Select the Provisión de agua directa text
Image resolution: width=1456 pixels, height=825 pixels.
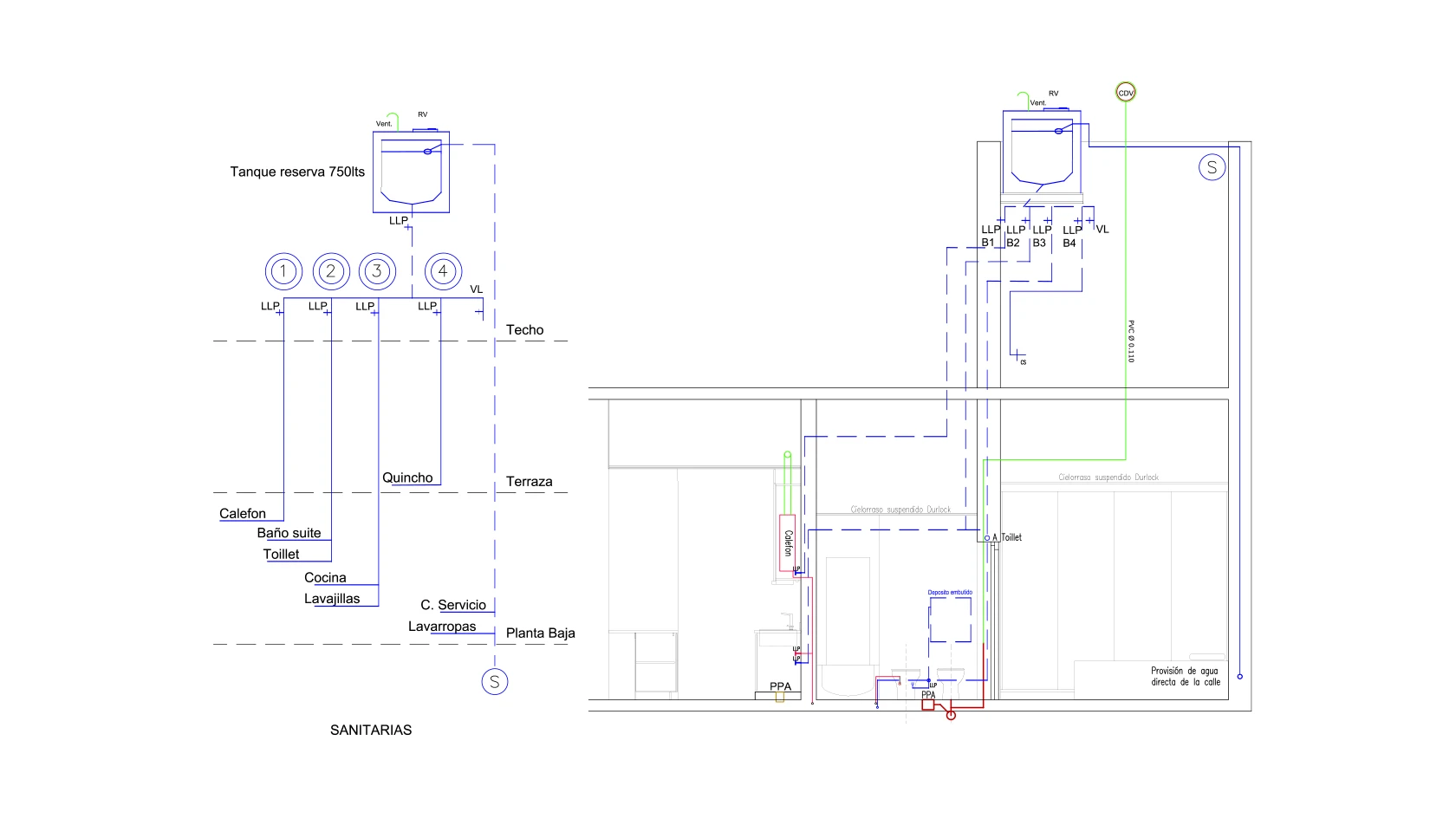coord(1185,677)
